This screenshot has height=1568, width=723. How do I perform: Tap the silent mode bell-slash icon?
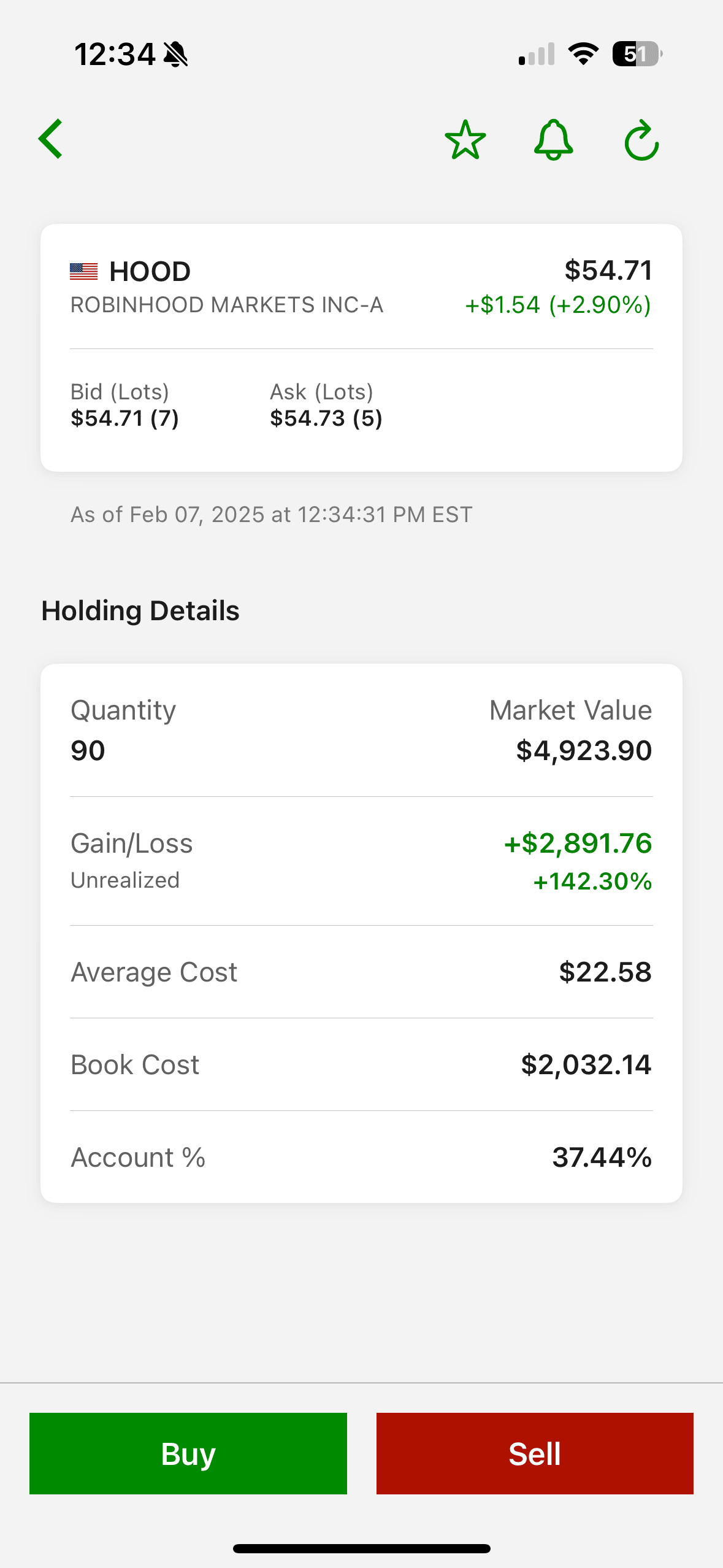176,55
